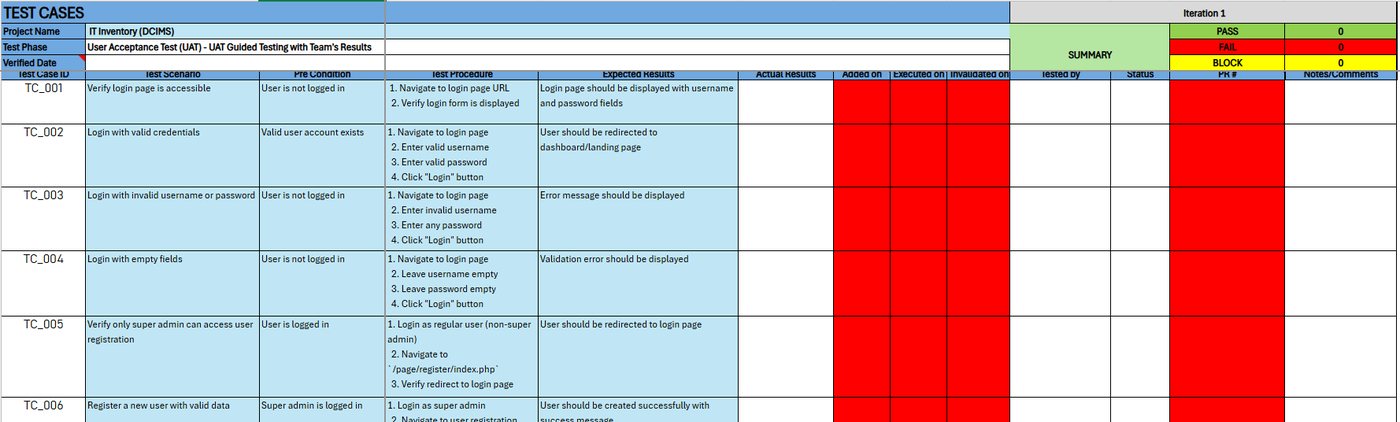This screenshot has height=422, width=1400.
Task: Click the Test Case ID column header
Action: tap(42, 75)
